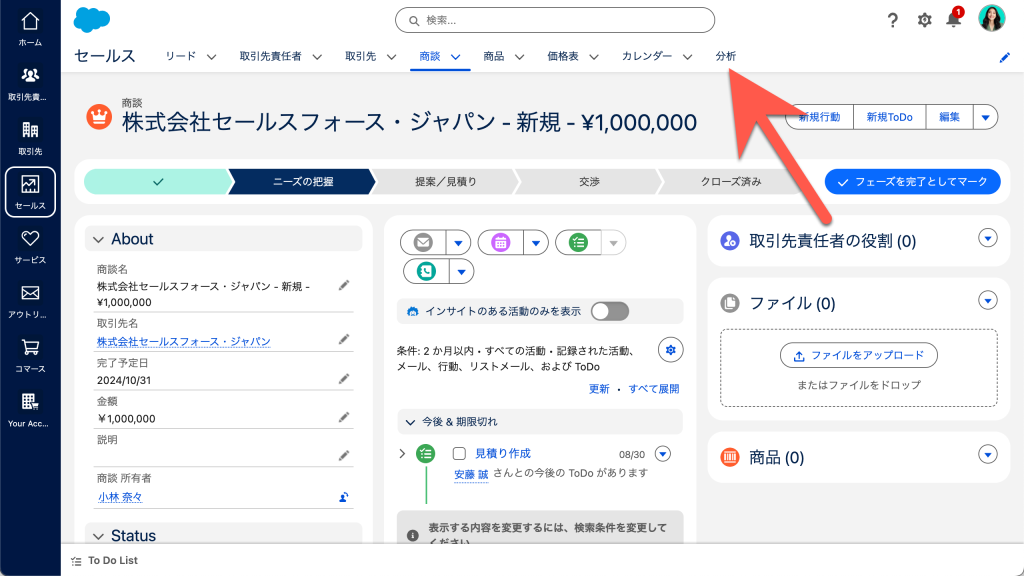1024x576 pixels.
Task: Change the 商談 所有者 owner icon
Action: click(x=344, y=497)
